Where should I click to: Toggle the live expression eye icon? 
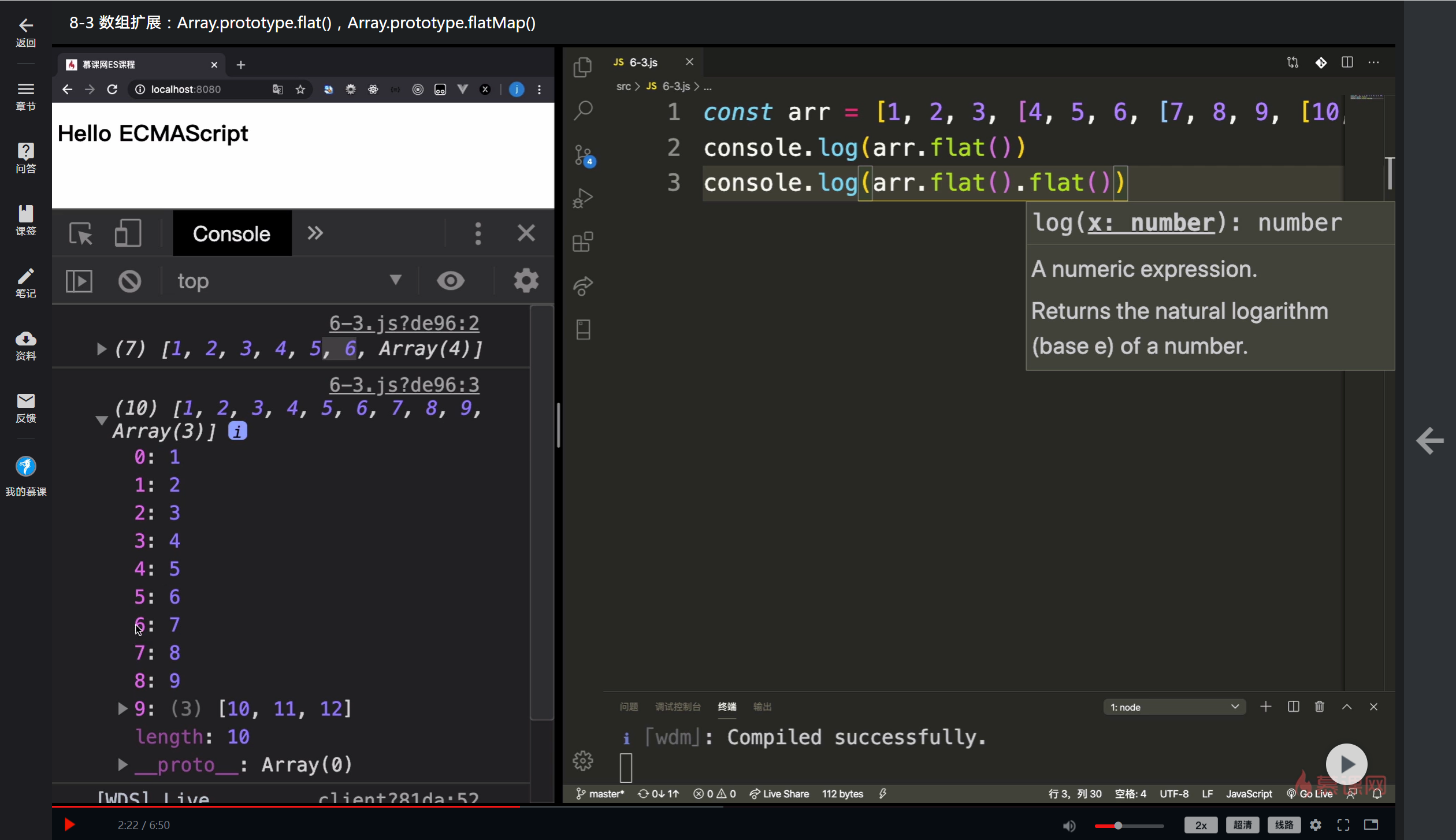451,281
